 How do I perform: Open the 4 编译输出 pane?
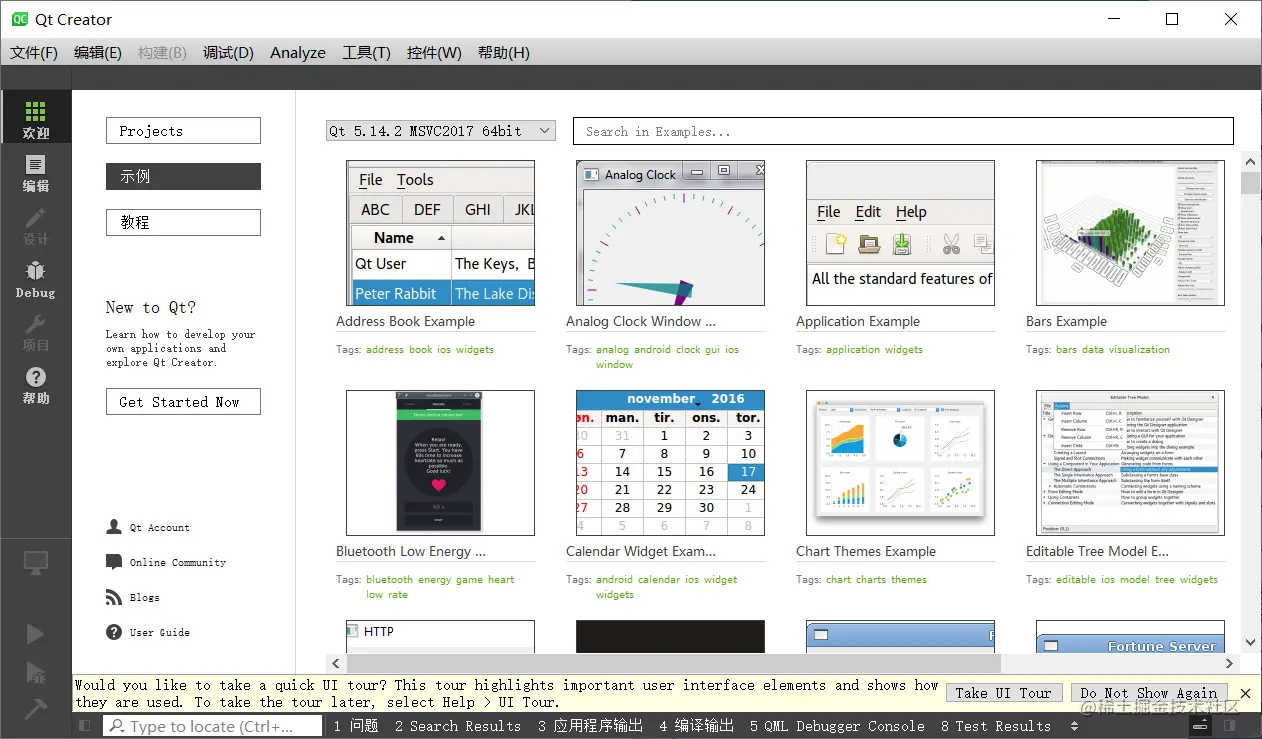click(x=696, y=727)
